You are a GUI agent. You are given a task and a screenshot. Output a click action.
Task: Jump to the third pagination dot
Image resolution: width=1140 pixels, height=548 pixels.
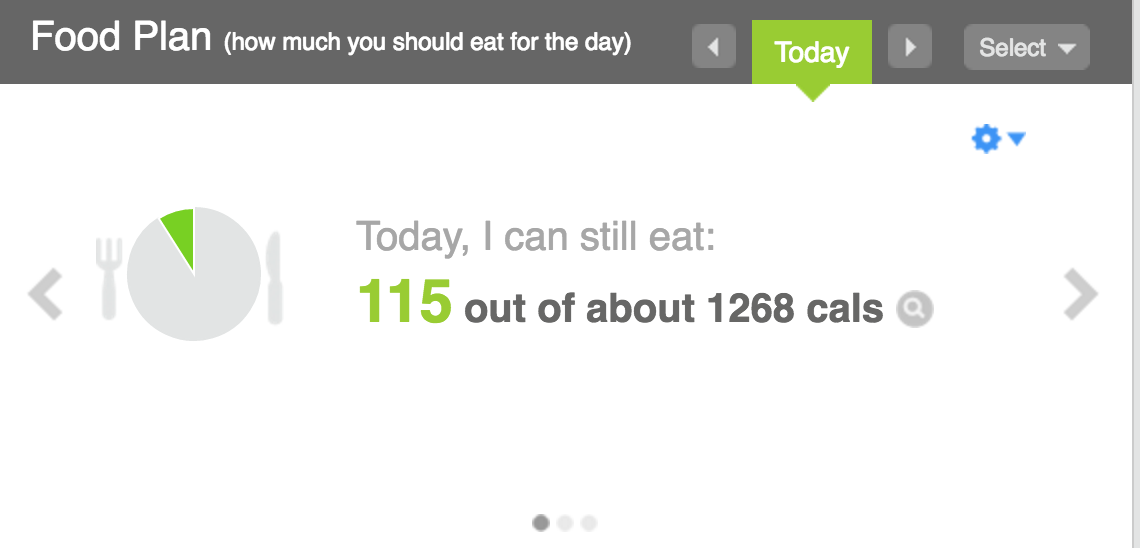click(x=589, y=522)
